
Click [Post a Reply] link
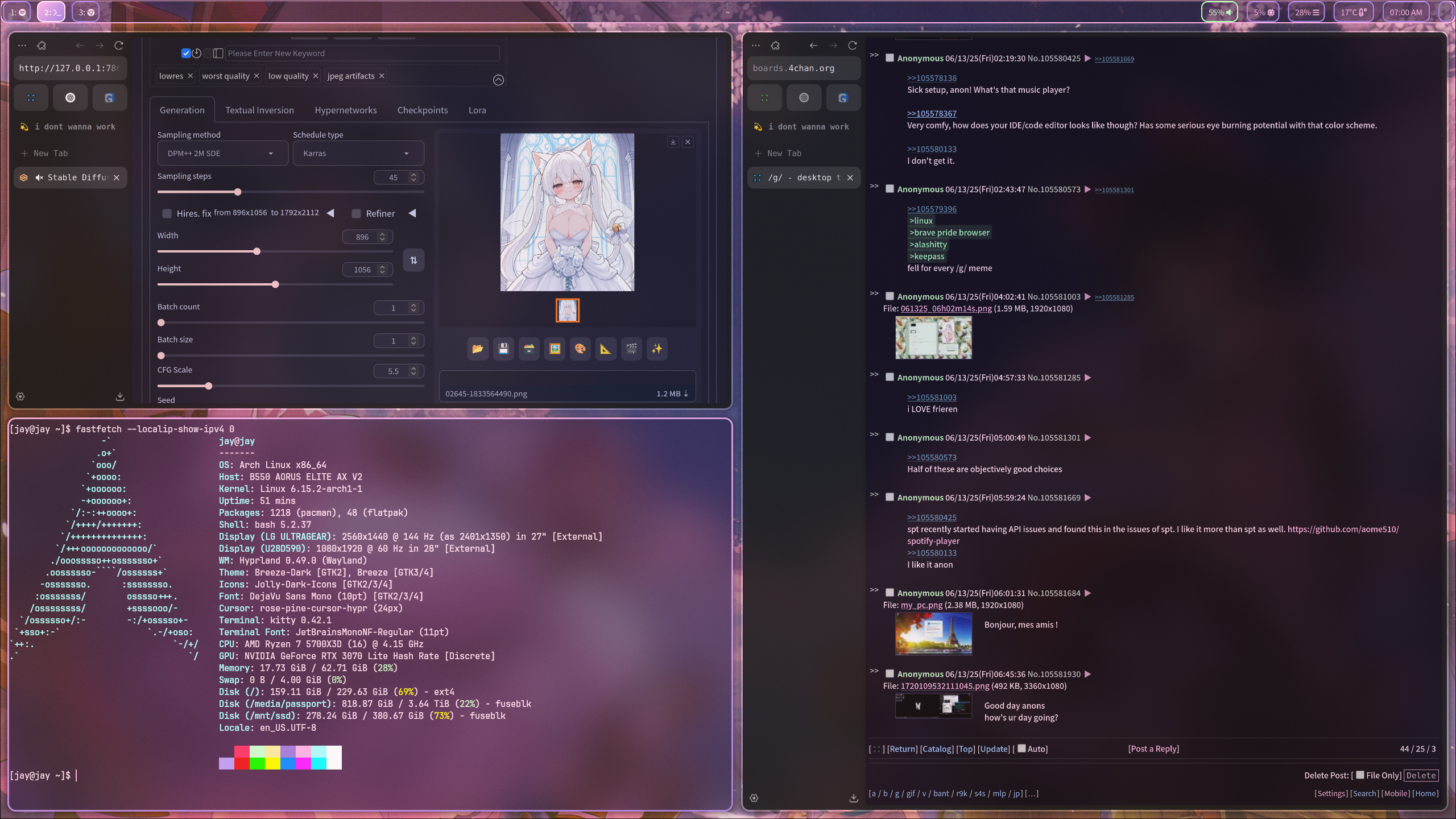[x=1153, y=748]
